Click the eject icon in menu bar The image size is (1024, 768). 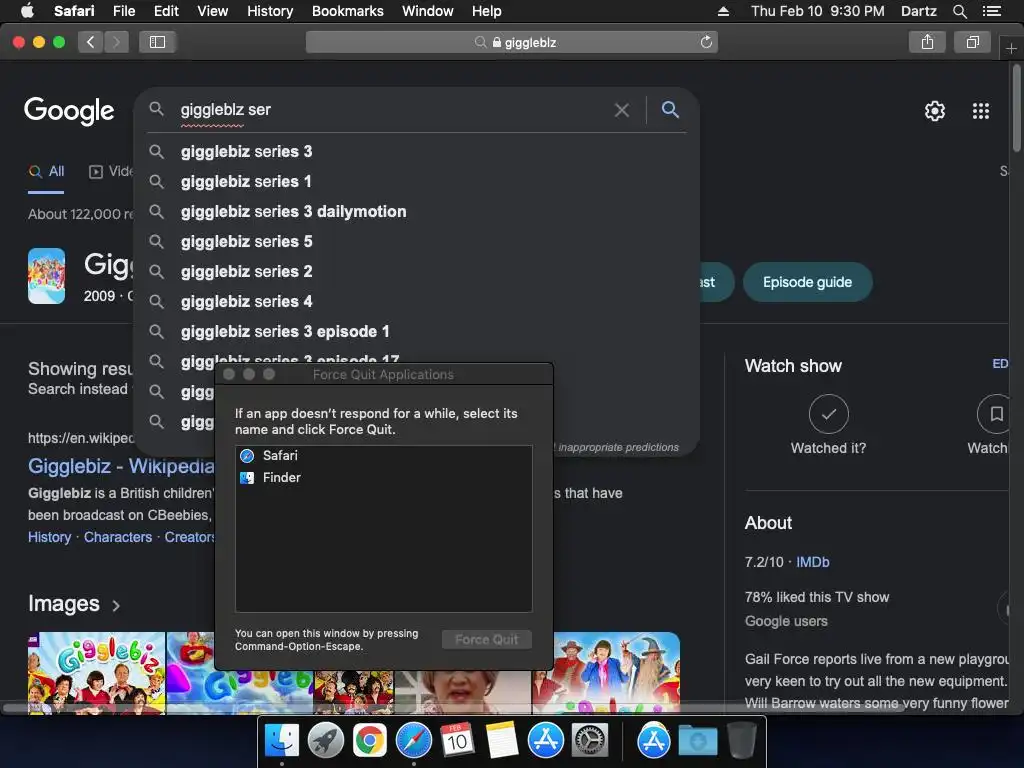724,11
